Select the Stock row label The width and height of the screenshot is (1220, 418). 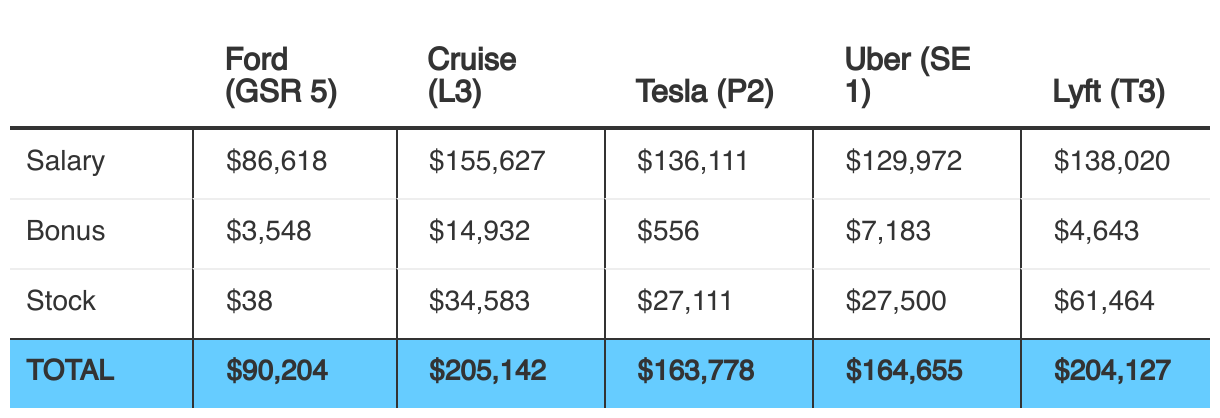(x=62, y=301)
